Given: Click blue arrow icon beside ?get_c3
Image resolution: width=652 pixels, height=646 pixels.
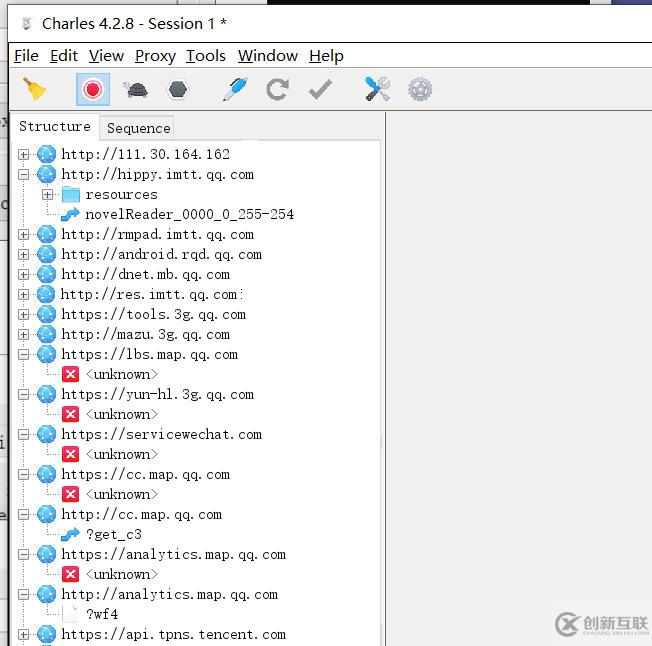Looking at the screenshot, I should [70, 534].
